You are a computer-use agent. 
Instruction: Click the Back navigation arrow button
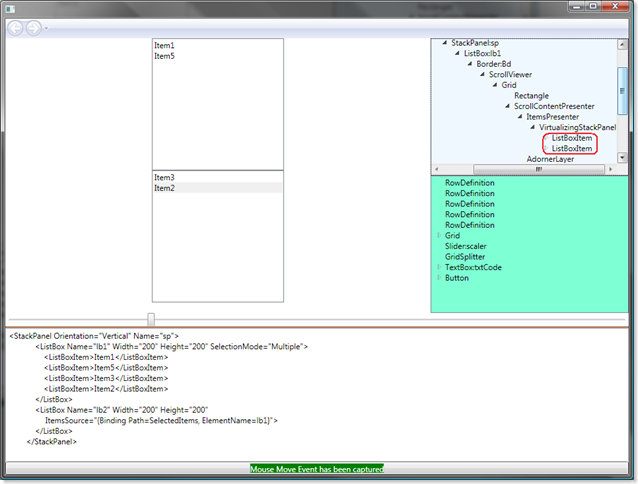15,28
